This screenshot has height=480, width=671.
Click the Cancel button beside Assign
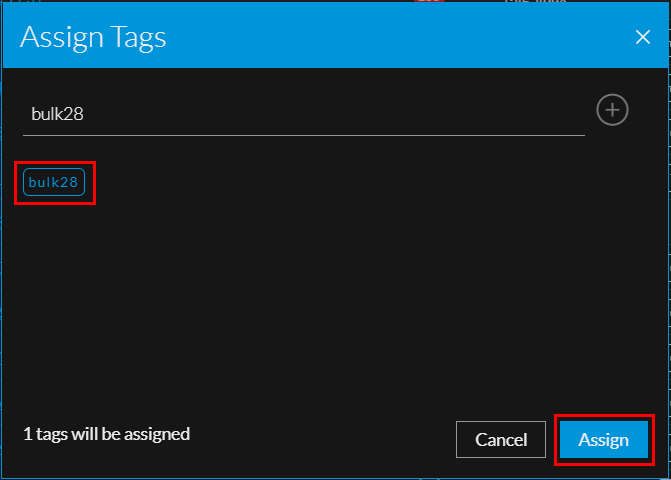500,439
